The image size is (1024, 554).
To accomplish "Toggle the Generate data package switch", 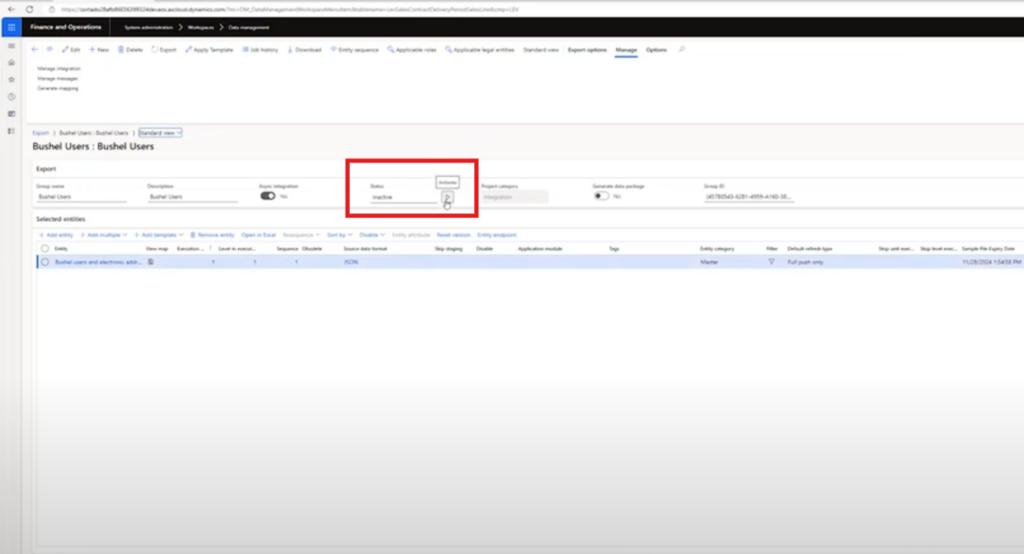I will point(602,197).
